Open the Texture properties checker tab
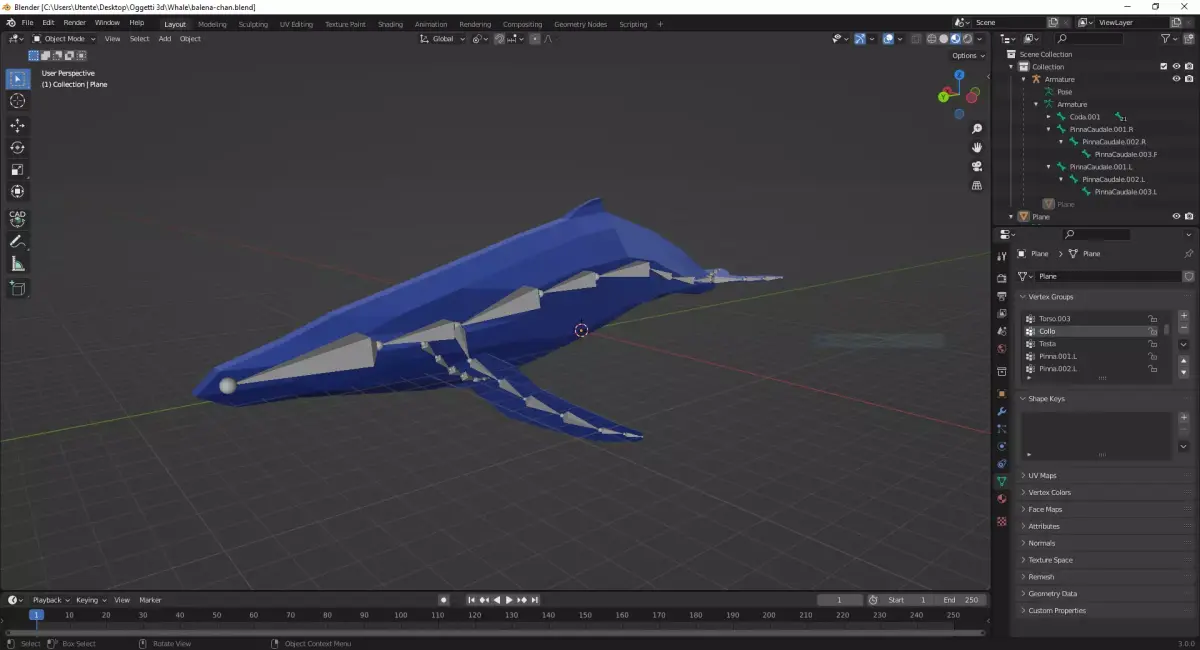The width and height of the screenshot is (1200, 650). (1001, 521)
